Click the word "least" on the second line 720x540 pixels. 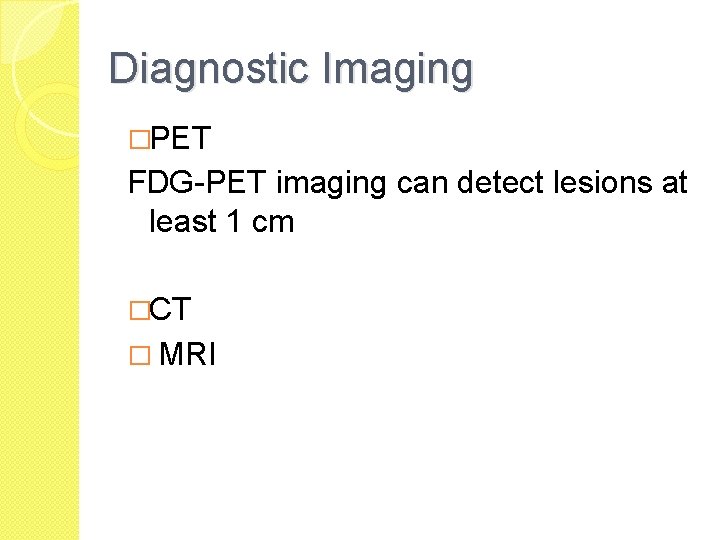pyautogui.click(x=182, y=221)
